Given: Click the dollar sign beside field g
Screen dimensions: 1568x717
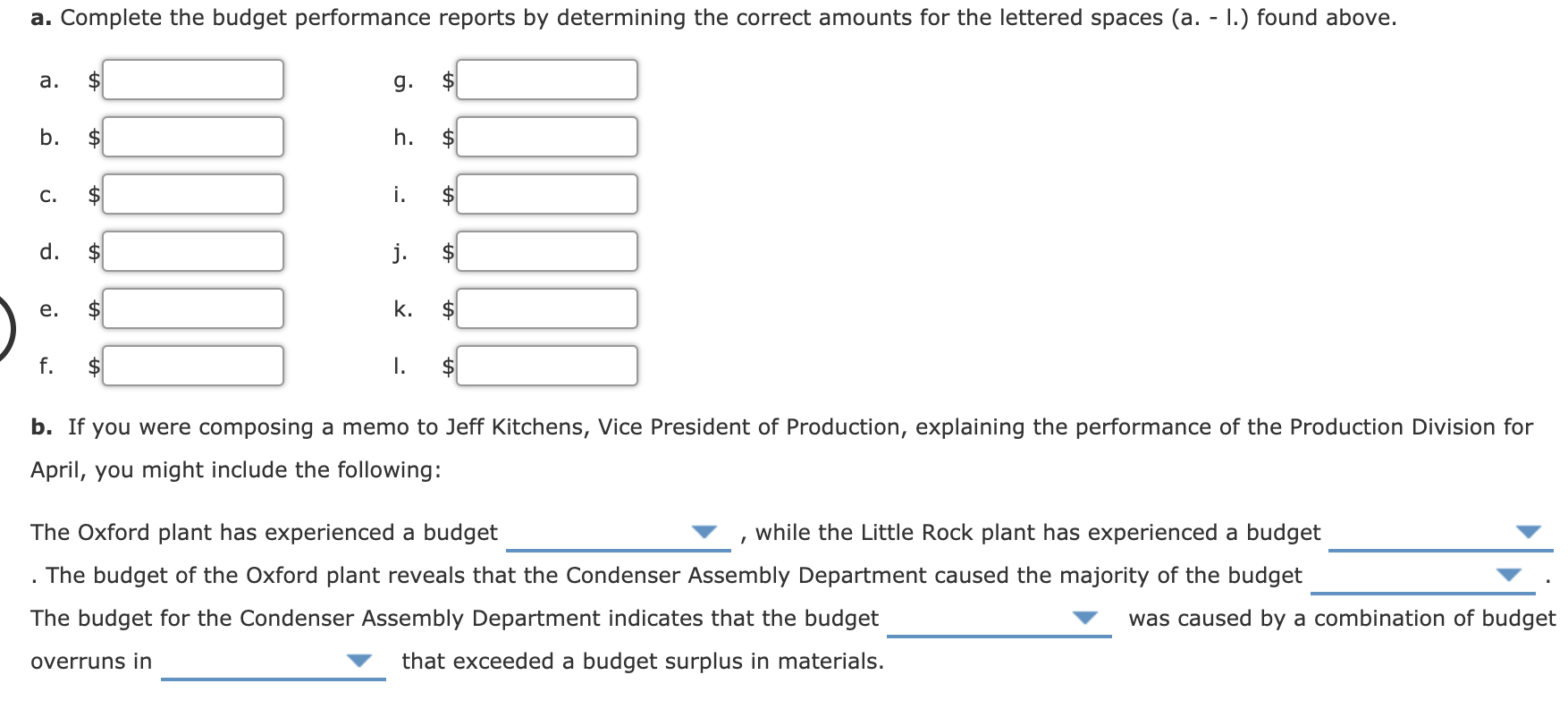Looking at the screenshot, I should click(447, 80).
